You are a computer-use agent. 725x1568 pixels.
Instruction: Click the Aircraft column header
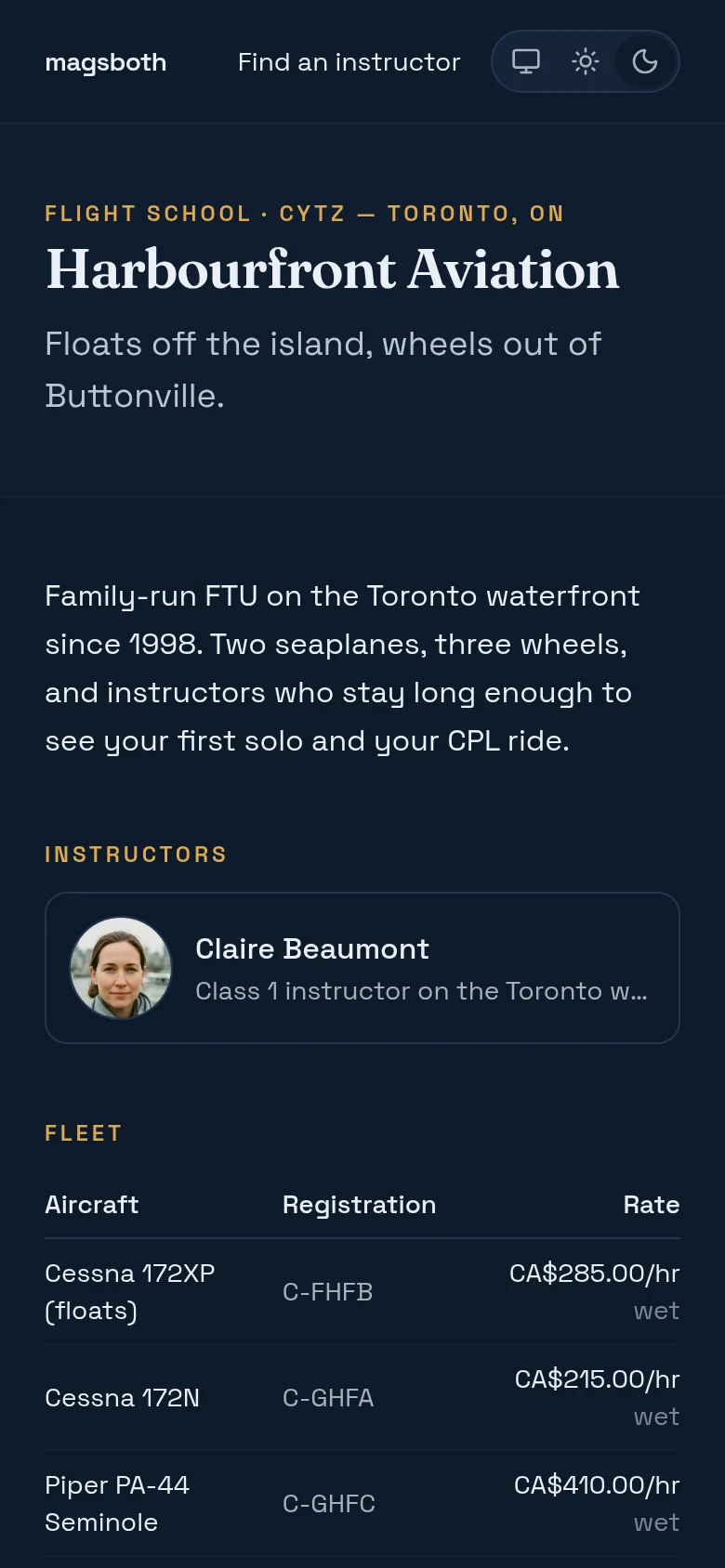[x=92, y=1205]
